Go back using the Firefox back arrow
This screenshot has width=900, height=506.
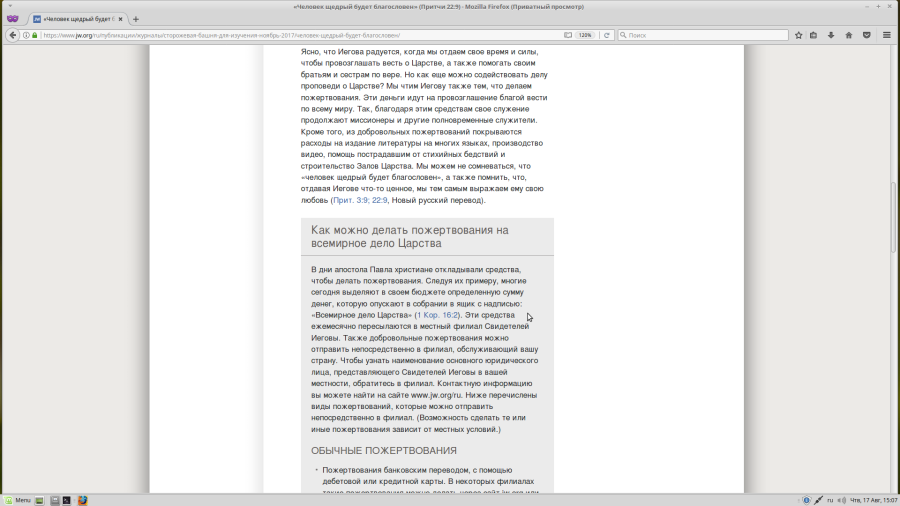[13, 35]
